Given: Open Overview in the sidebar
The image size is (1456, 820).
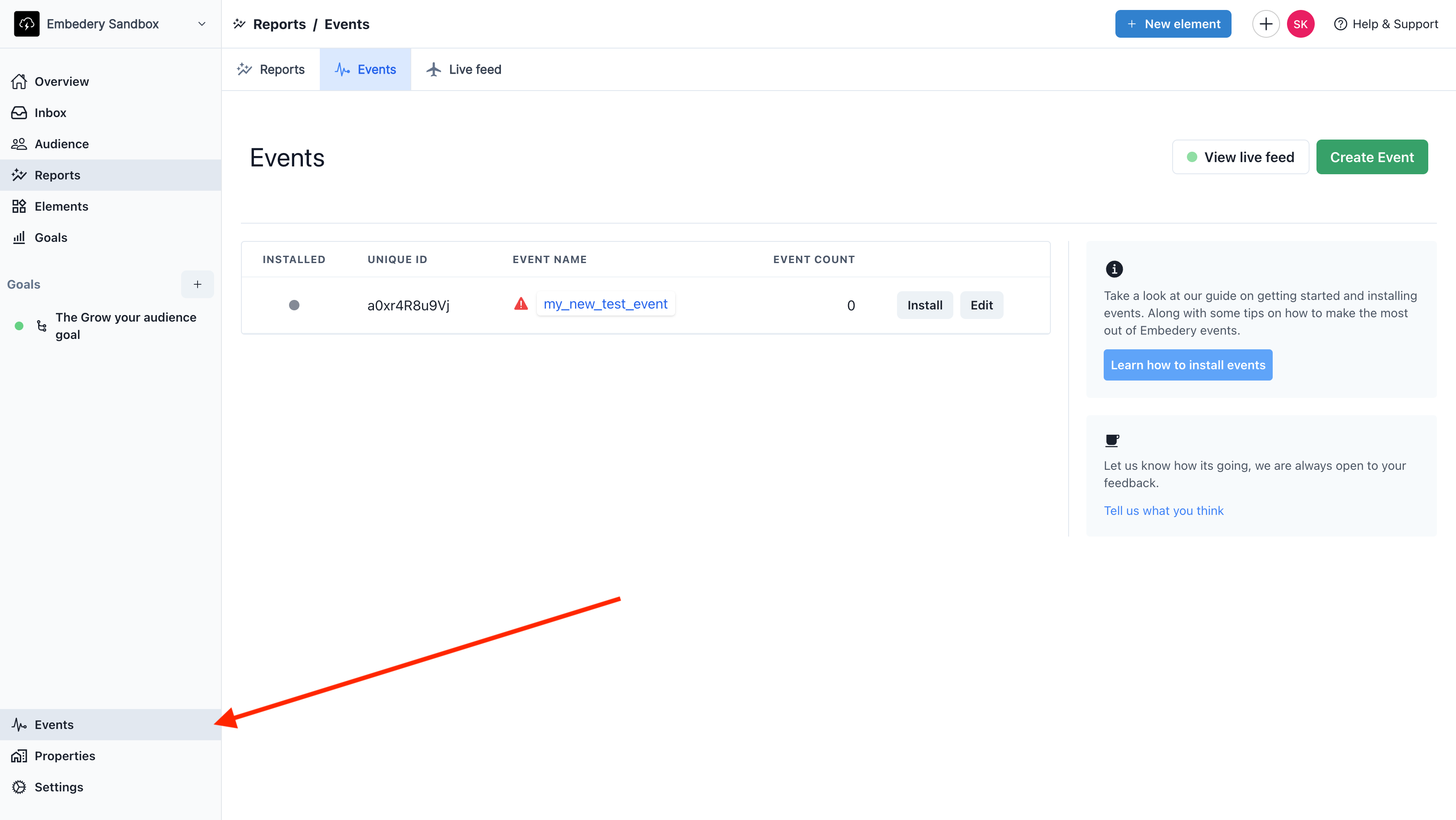Looking at the screenshot, I should (x=110, y=81).
